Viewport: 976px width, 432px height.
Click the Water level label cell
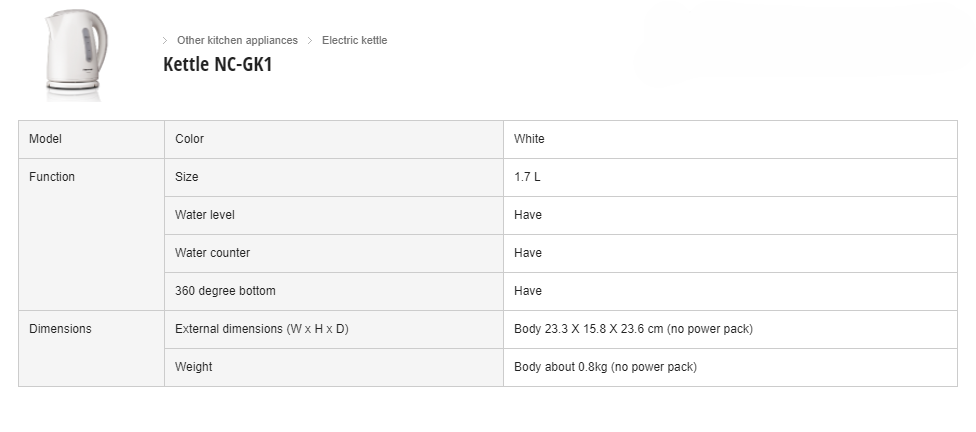tap(334, 215)
